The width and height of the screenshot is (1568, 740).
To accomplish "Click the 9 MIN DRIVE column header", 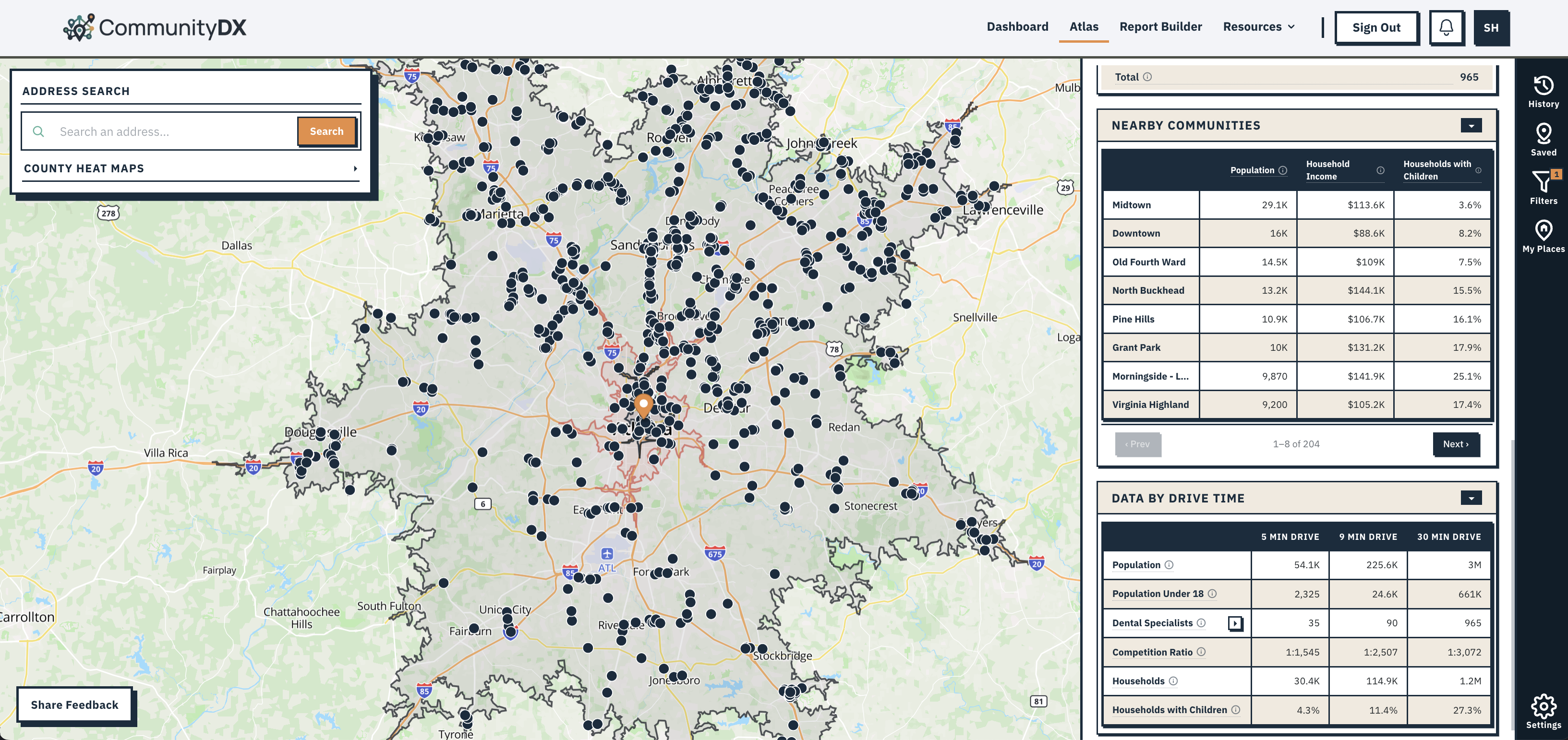I will [1368, 537].
